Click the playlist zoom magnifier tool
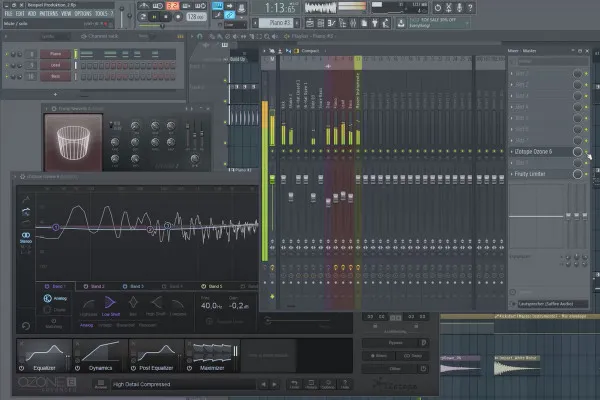 point(267,36)
